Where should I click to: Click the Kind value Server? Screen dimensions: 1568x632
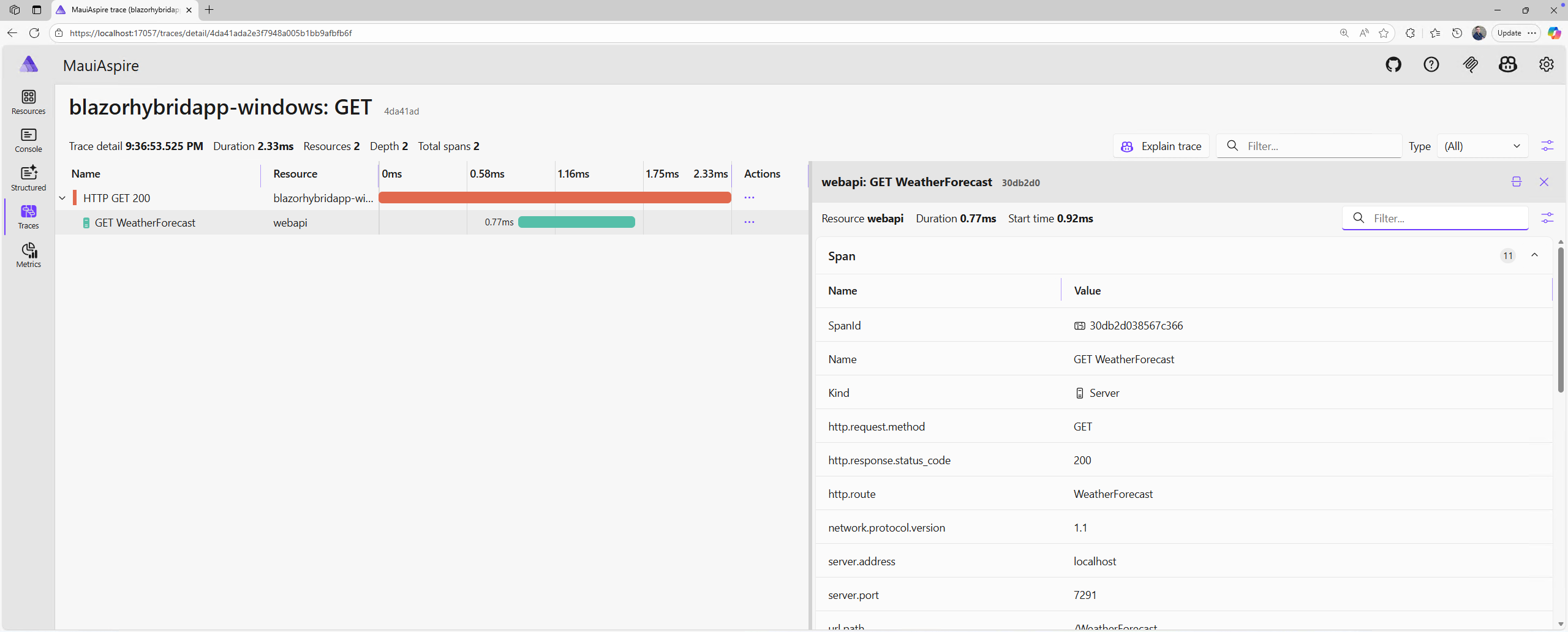[1104, 393]
